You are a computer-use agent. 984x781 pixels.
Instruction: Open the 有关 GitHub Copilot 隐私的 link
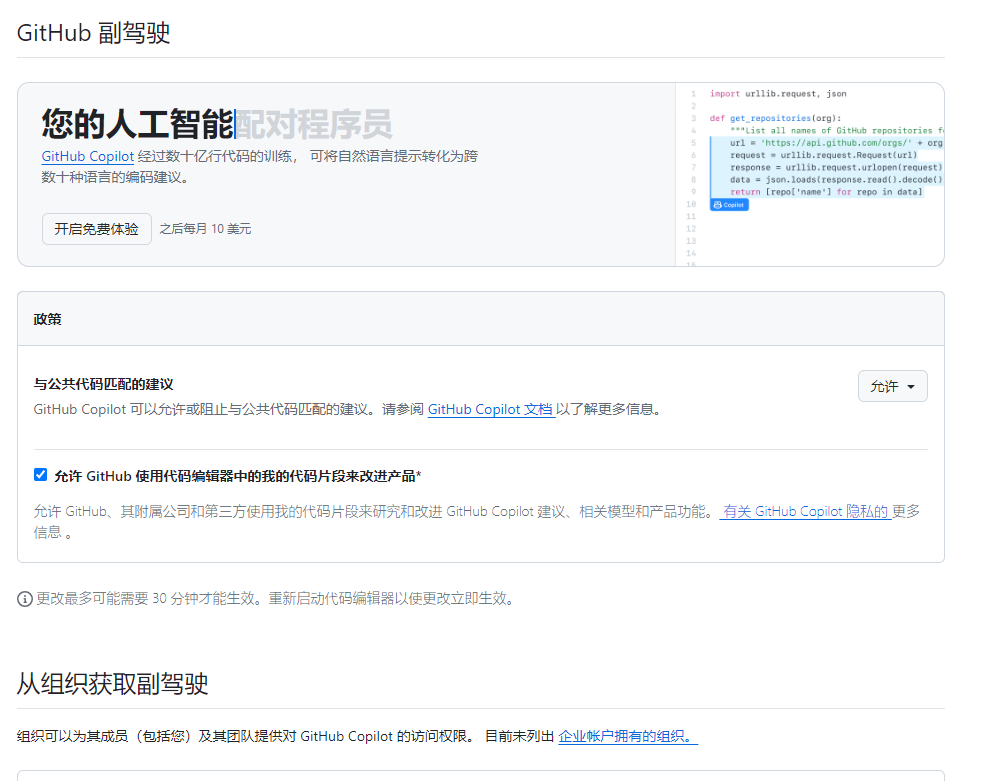click(x=806, y=512)
